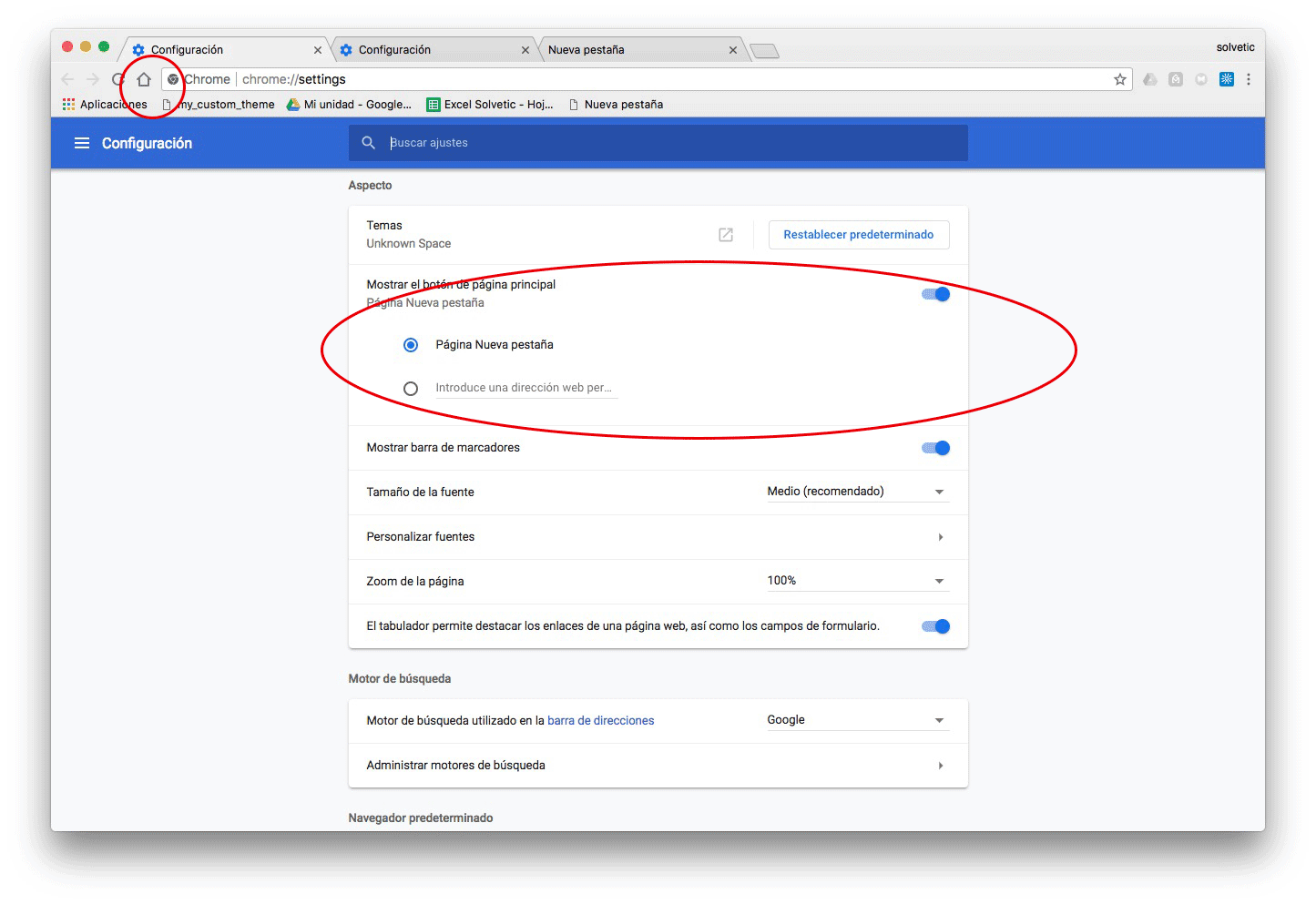The image size is (1316, 904).
Task: Select the Página Nueva pestaña radio button
Action: [x=410, y=344]
